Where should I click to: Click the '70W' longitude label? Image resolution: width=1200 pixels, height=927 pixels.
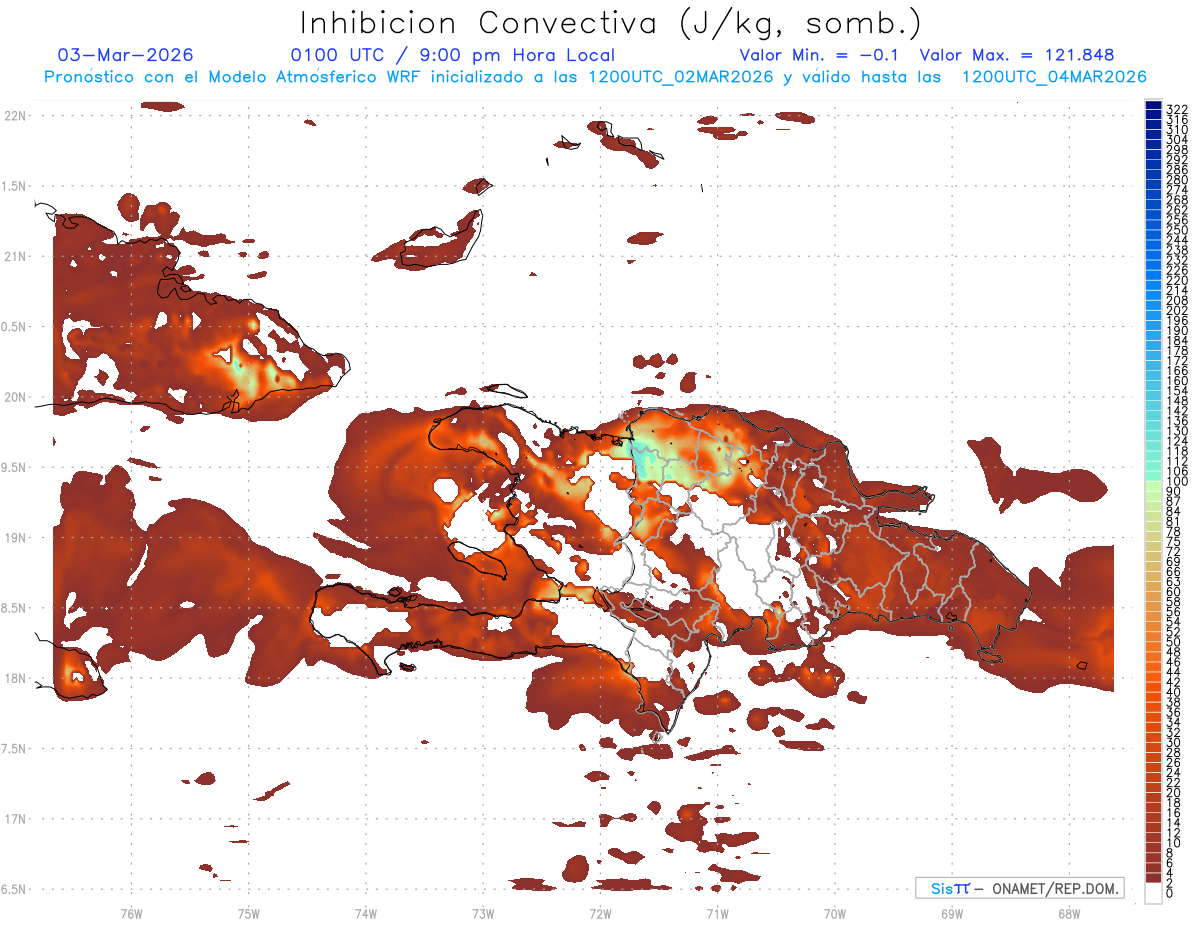[x=834, y=913]
